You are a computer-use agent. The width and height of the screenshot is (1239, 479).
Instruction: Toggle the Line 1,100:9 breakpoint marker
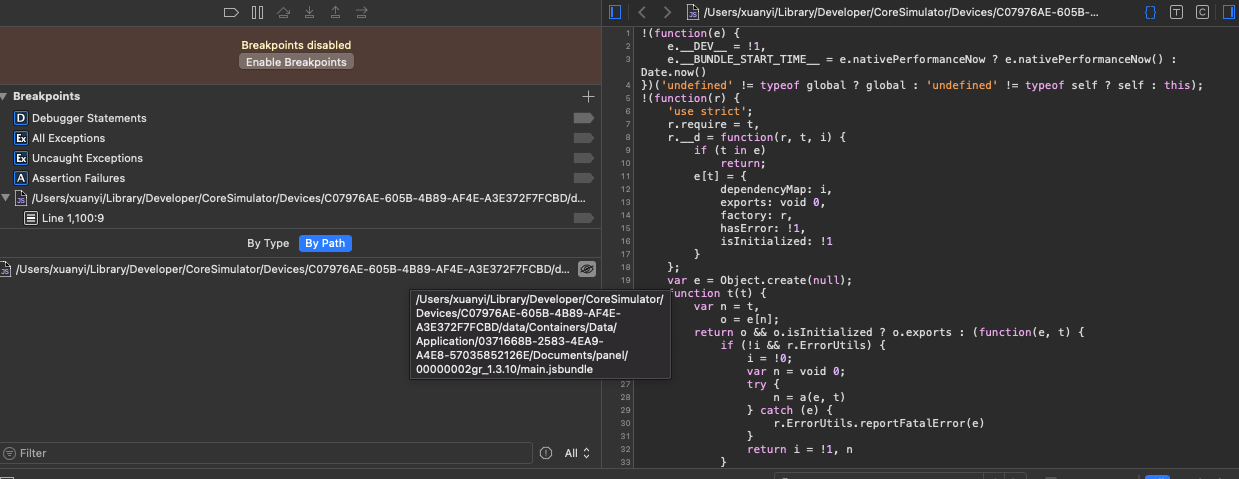[x=583, y=218]
